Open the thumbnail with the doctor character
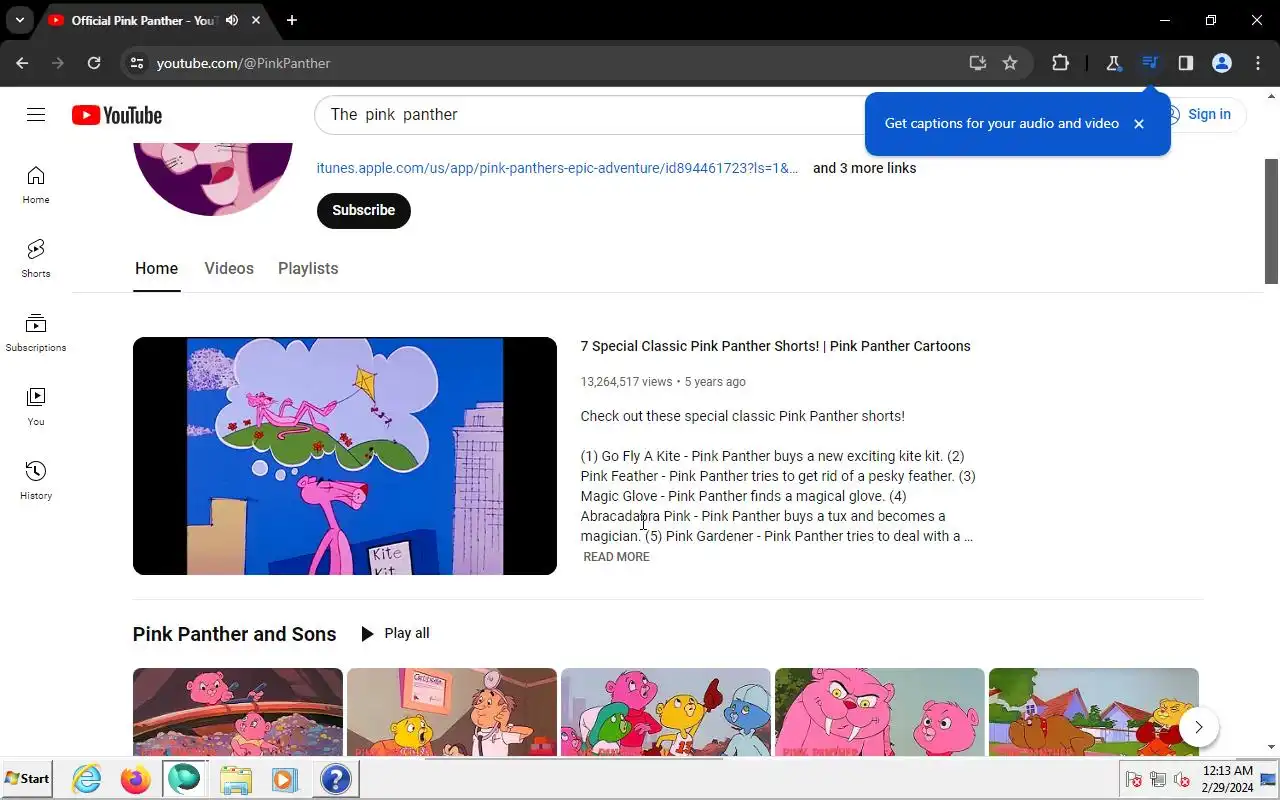 (x=452, y=712)
